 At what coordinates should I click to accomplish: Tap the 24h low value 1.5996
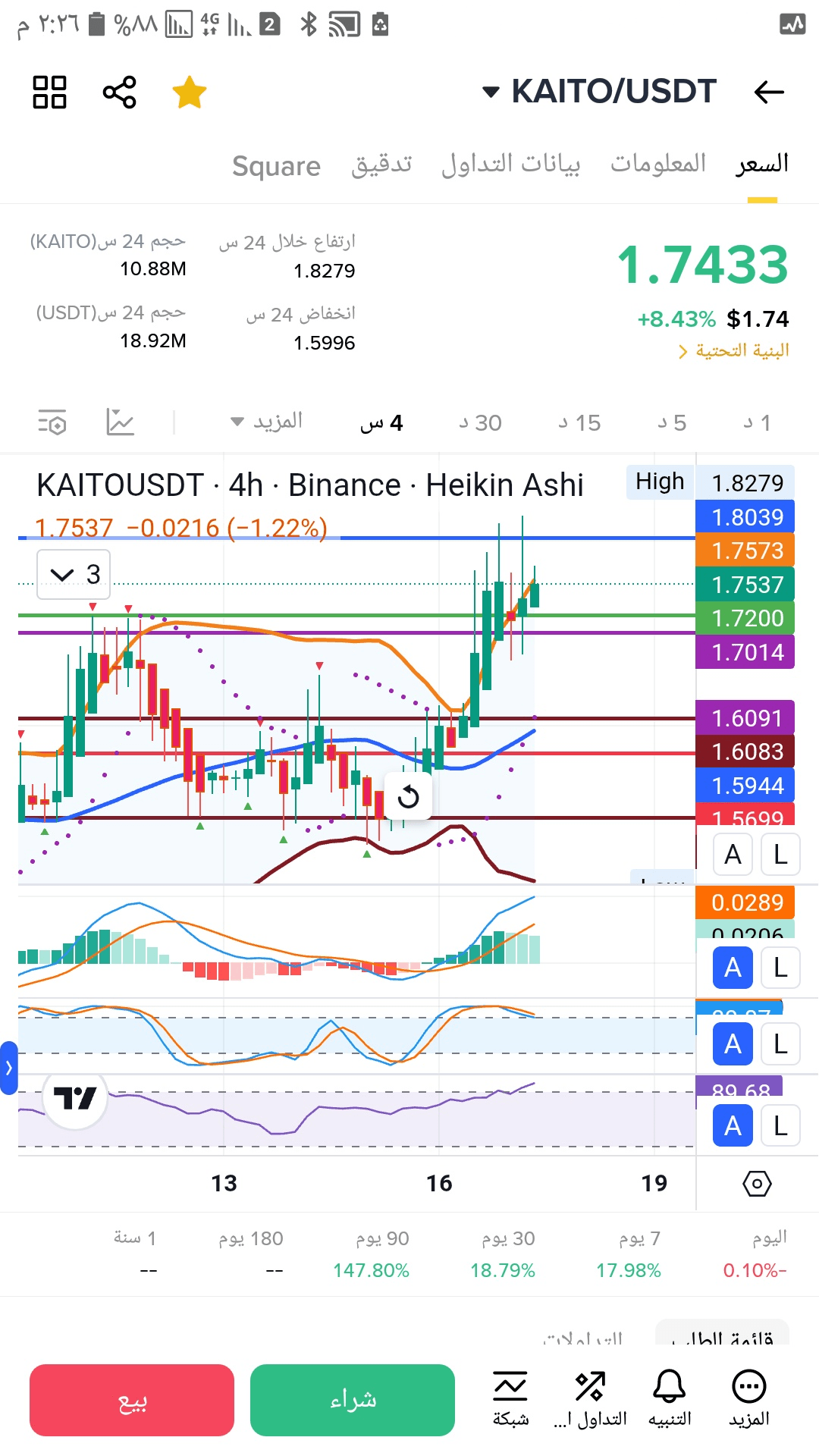325,343
